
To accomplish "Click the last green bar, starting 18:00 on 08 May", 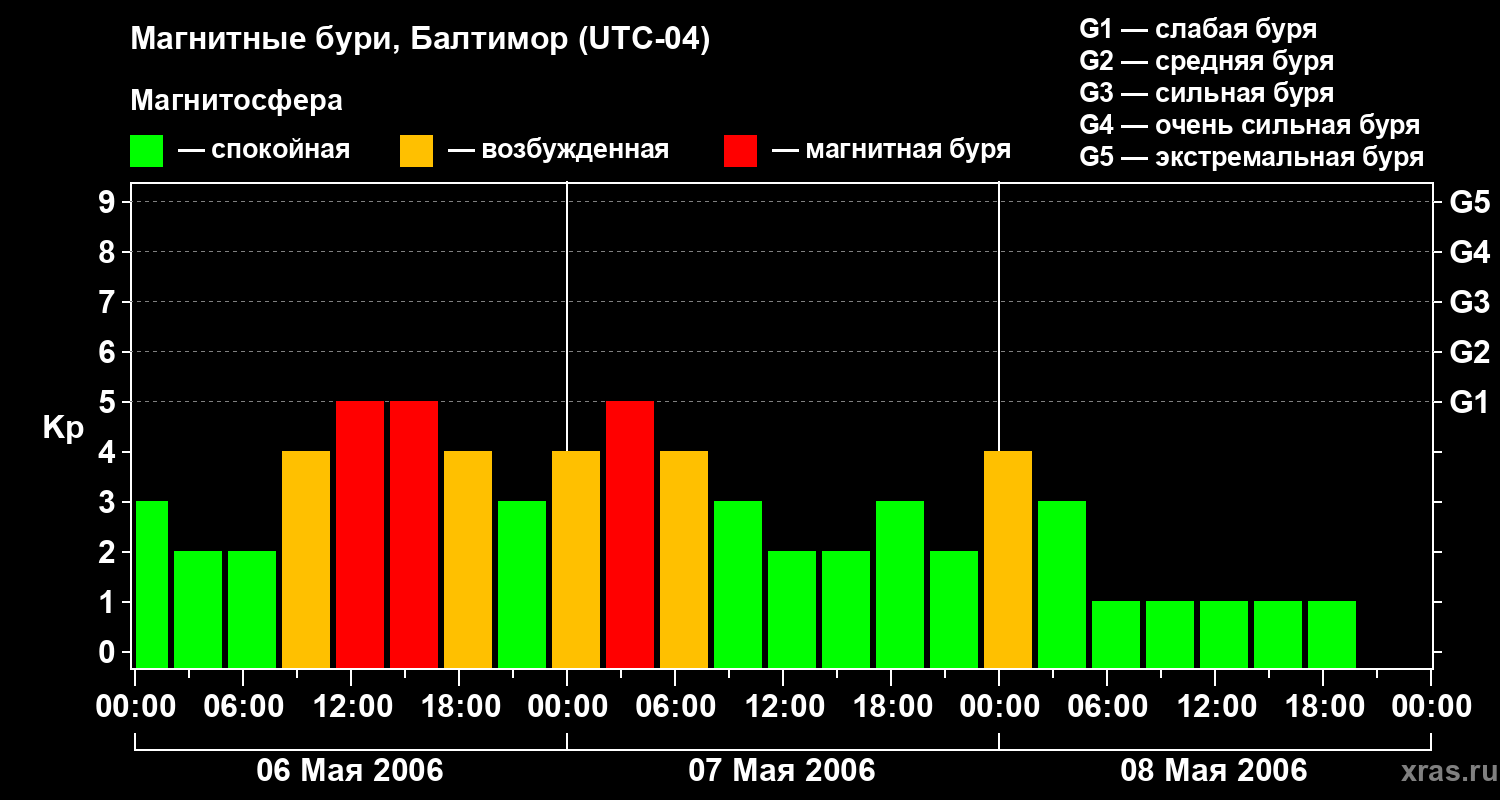I will [x=1332, y=635].
